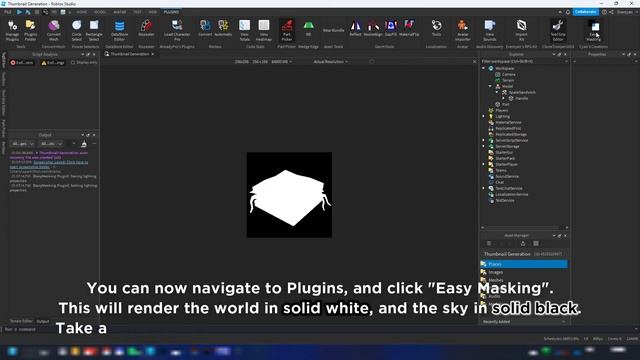Enable the Display only checkbox
Viewport: 640px width, 360px height.
tap(73, 62)
